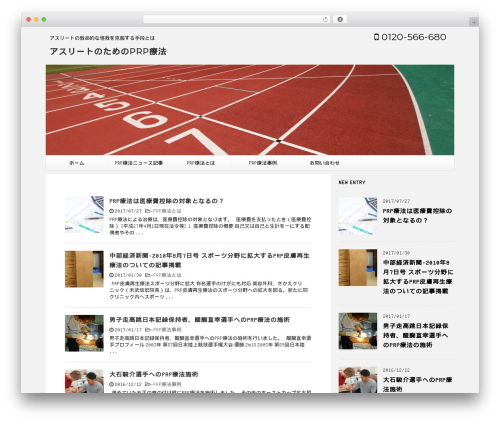500x423 pixels.
Task: Go to the ホーム menu item
Action: (x=76, y=163)
